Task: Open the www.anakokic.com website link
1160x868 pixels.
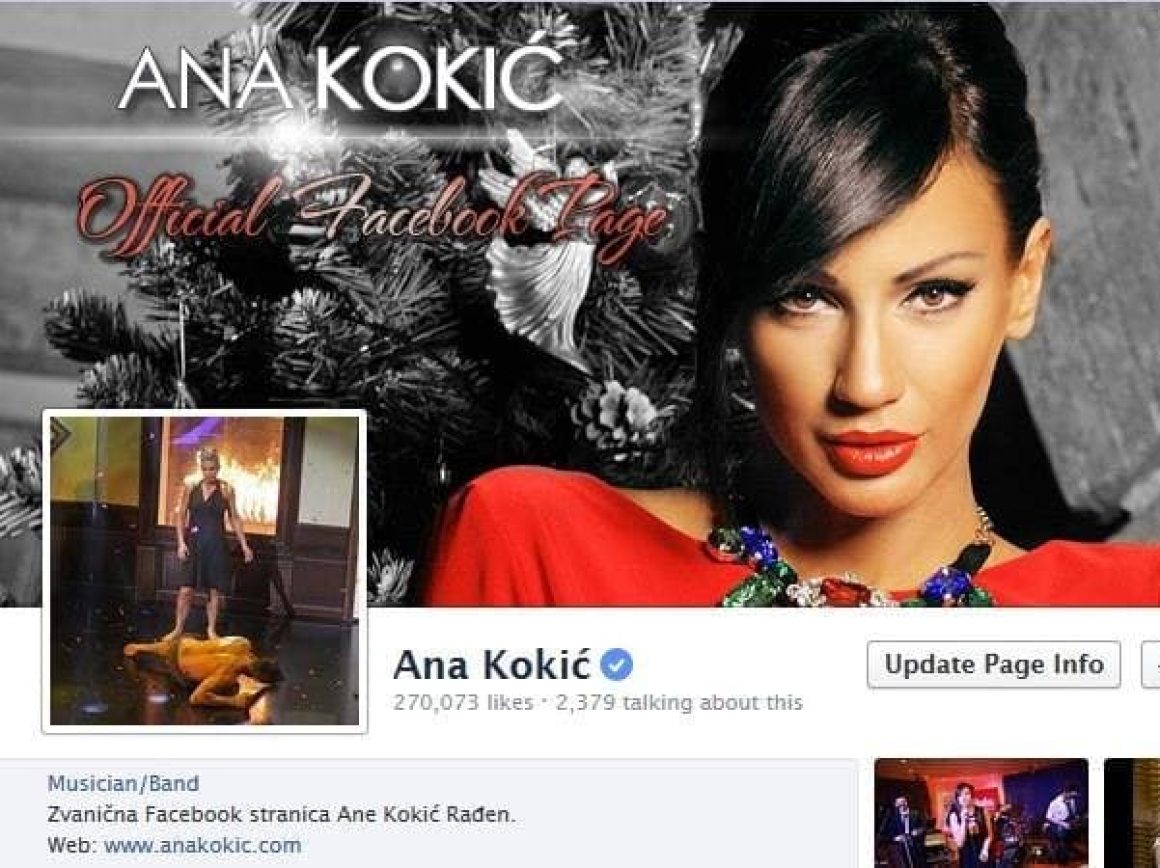Action: (203, 845)
